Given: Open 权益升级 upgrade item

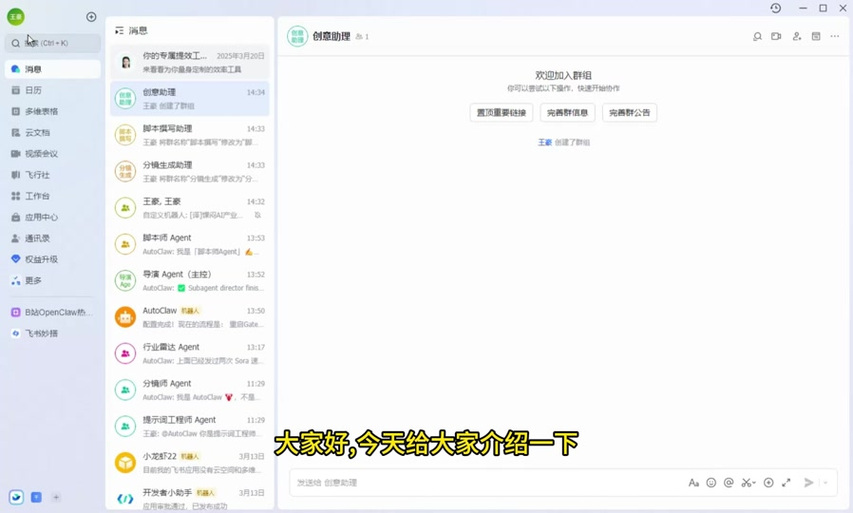Looking at the screenshot, I should (x=53, y=259).
